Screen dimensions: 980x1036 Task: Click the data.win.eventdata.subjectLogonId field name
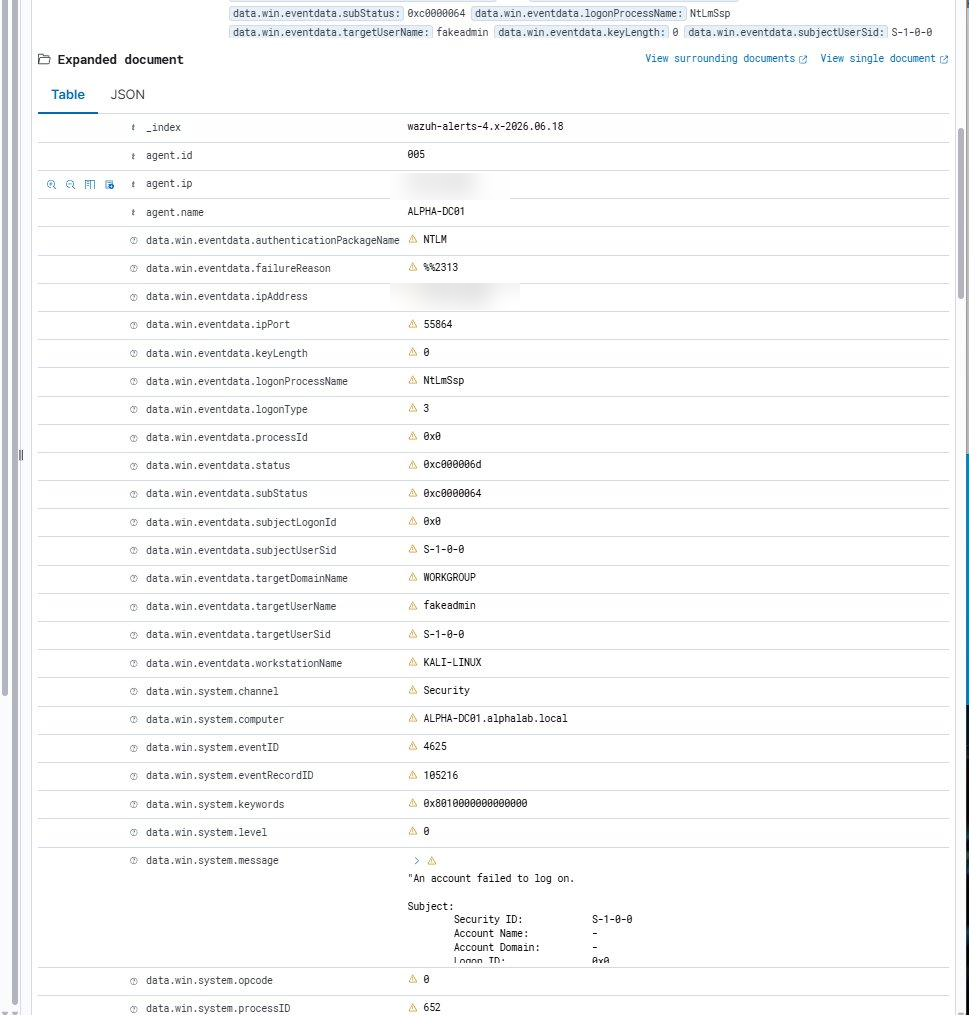pyautogui.click(x=241, y=523)
